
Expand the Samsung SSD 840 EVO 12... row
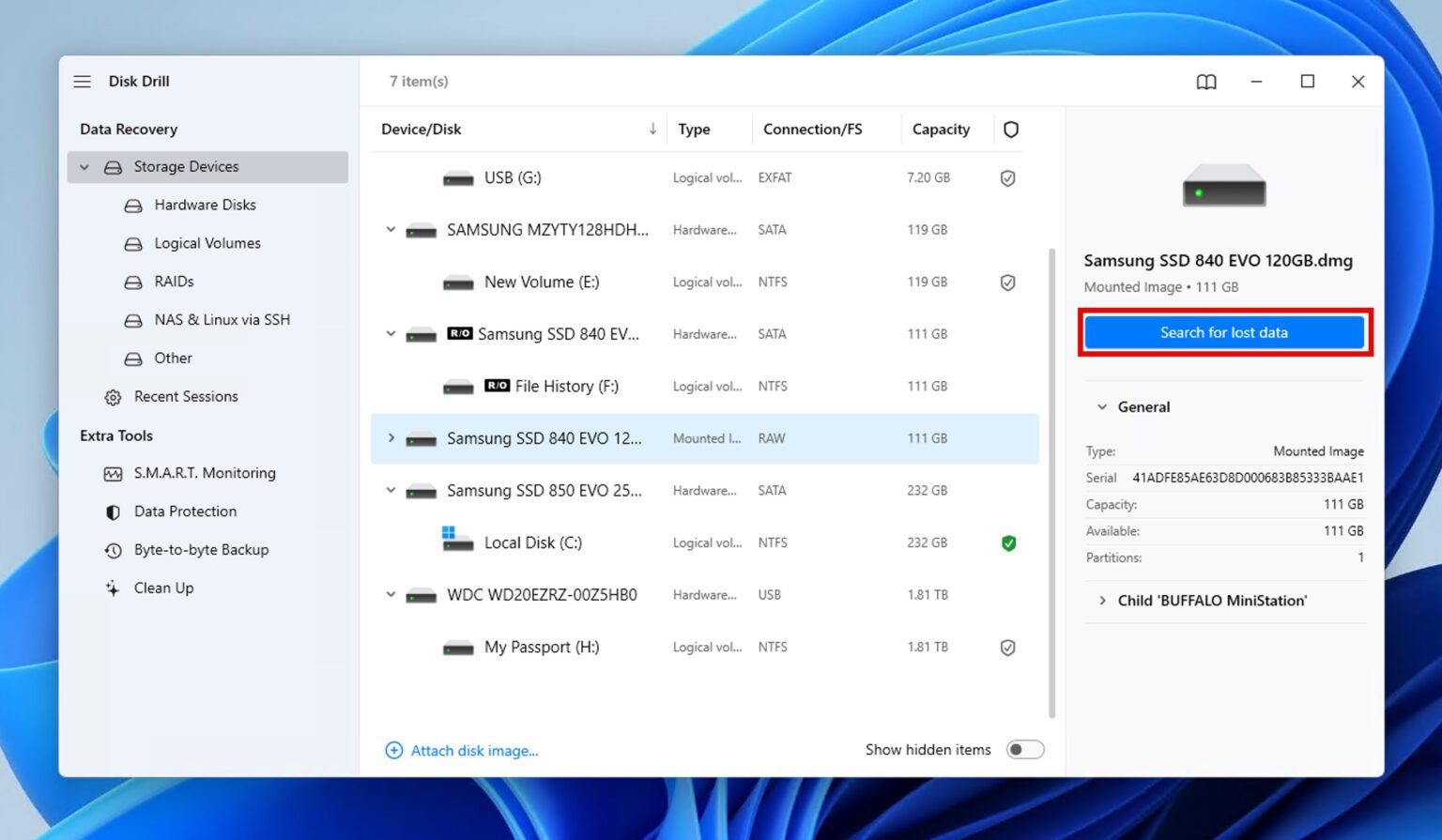tap(391, 438)
